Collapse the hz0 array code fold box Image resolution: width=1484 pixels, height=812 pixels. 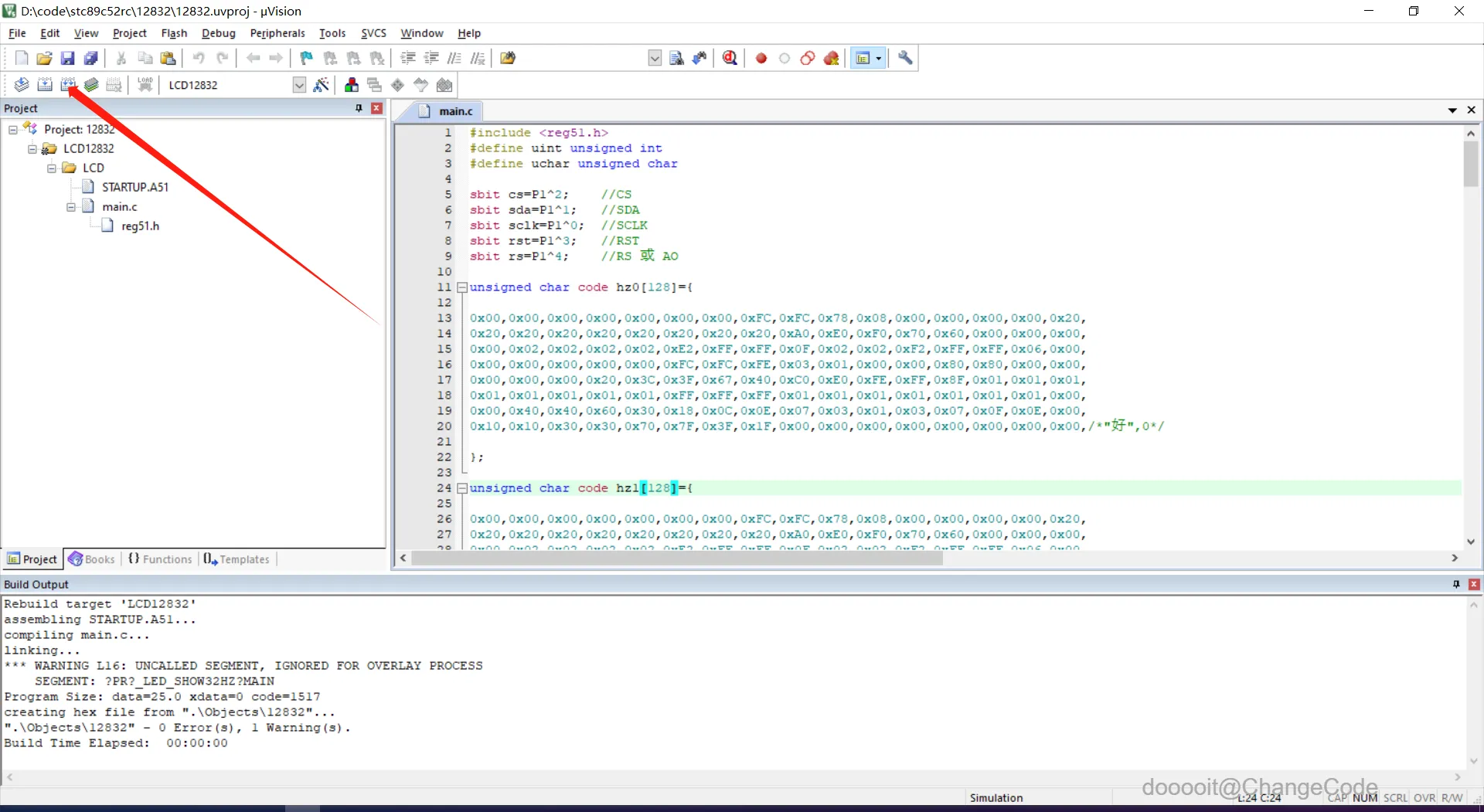[x=462, y=287]
